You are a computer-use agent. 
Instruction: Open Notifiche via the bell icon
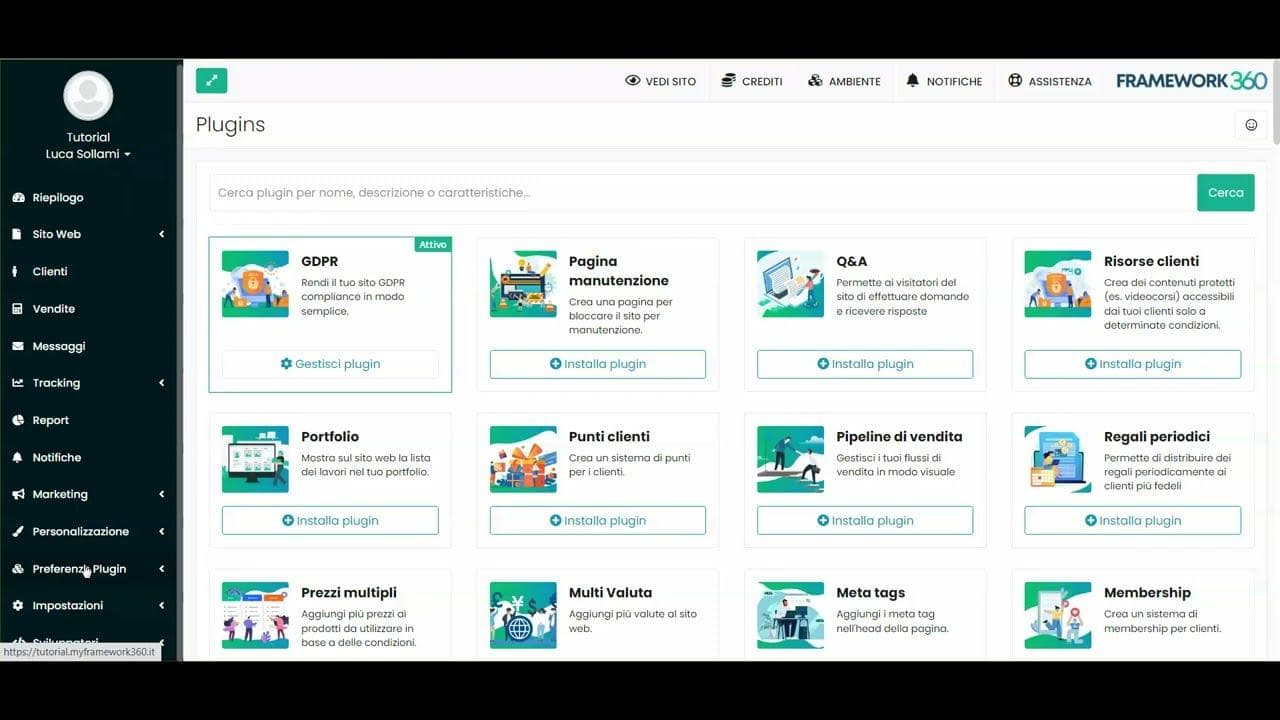(x=912, y=80)
